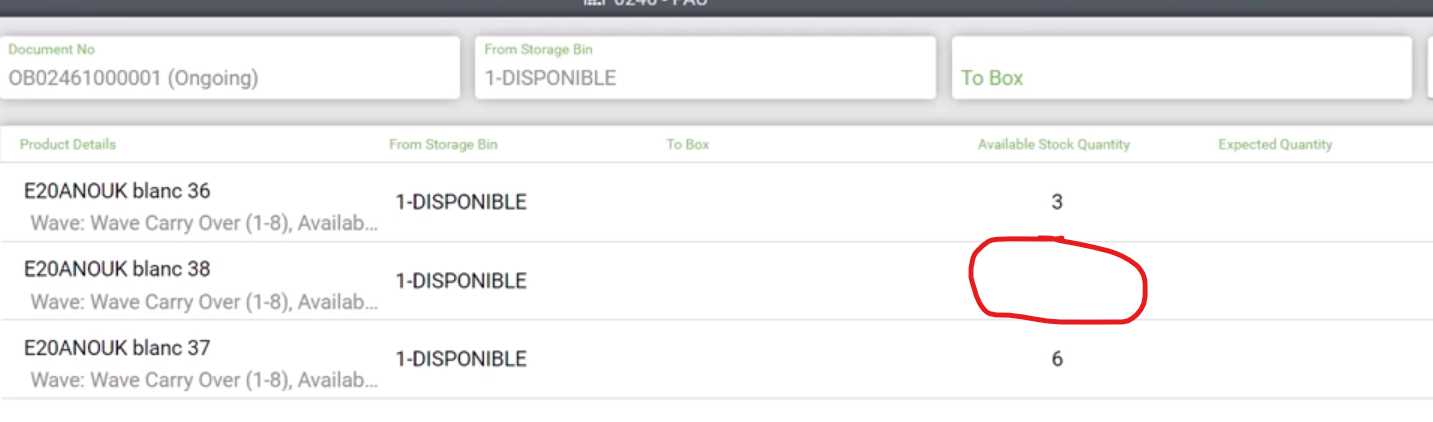
Task: Select the E20ANOUK blanc 36 row
Action: tap(117, 190)
